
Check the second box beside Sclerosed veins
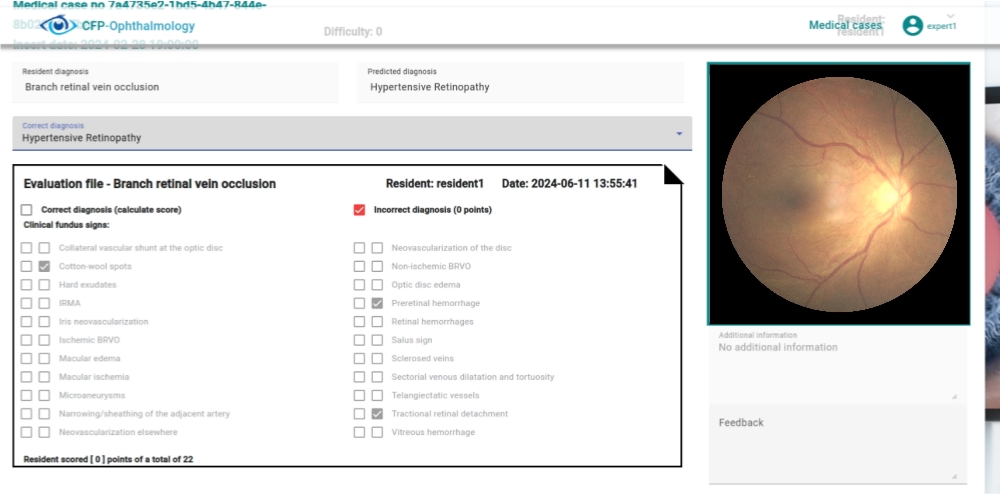click(x=377, y=359)
